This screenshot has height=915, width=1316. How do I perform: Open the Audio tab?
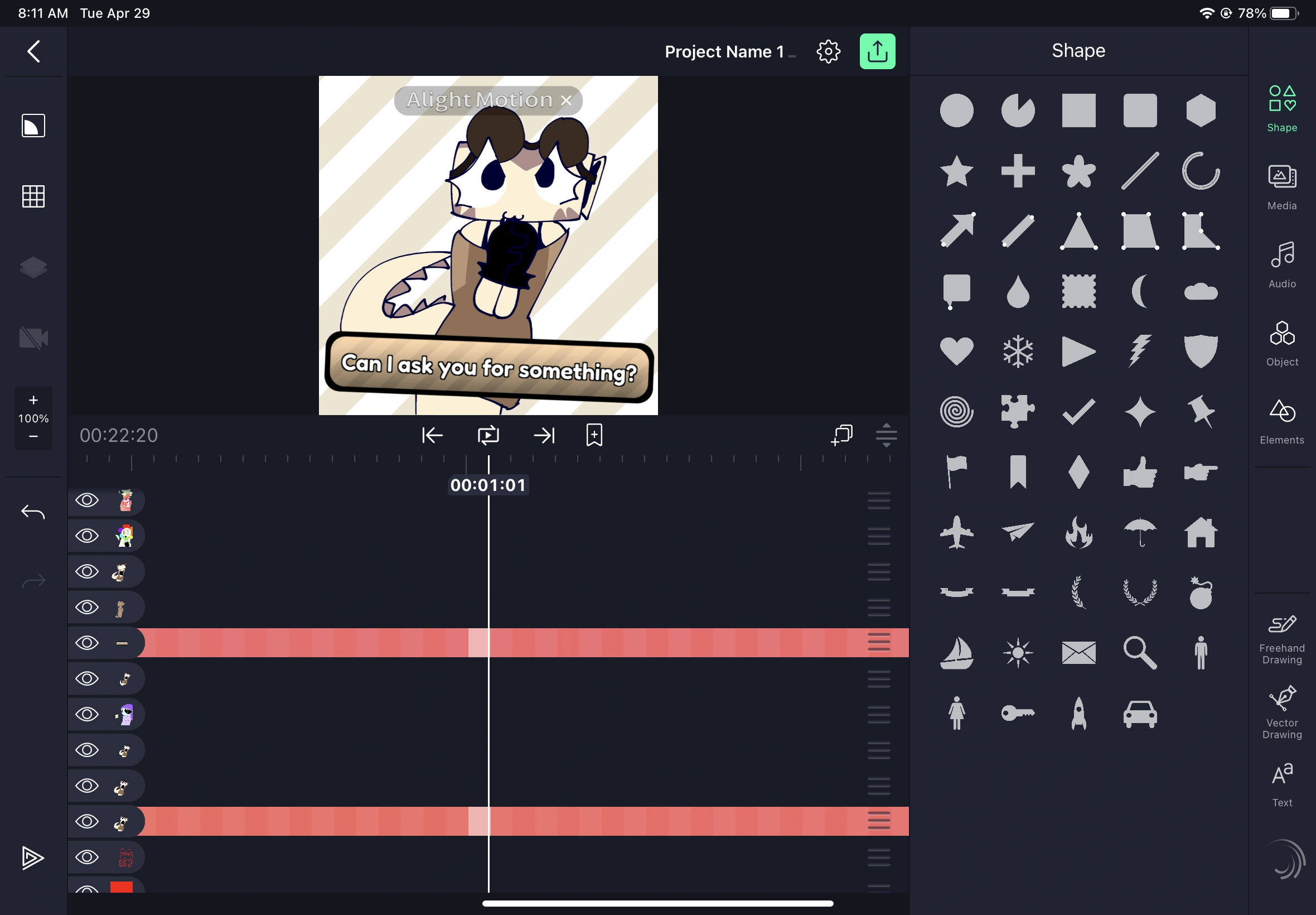click(1281, 265)
